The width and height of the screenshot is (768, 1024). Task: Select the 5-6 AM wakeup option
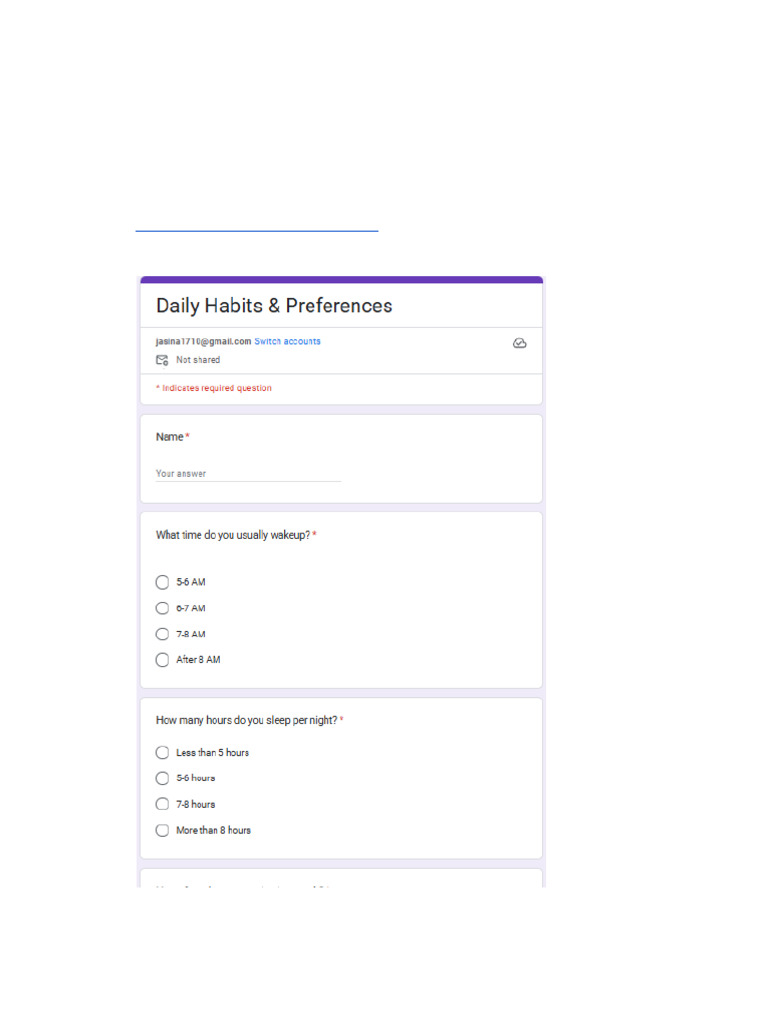[x=163, y=582]
